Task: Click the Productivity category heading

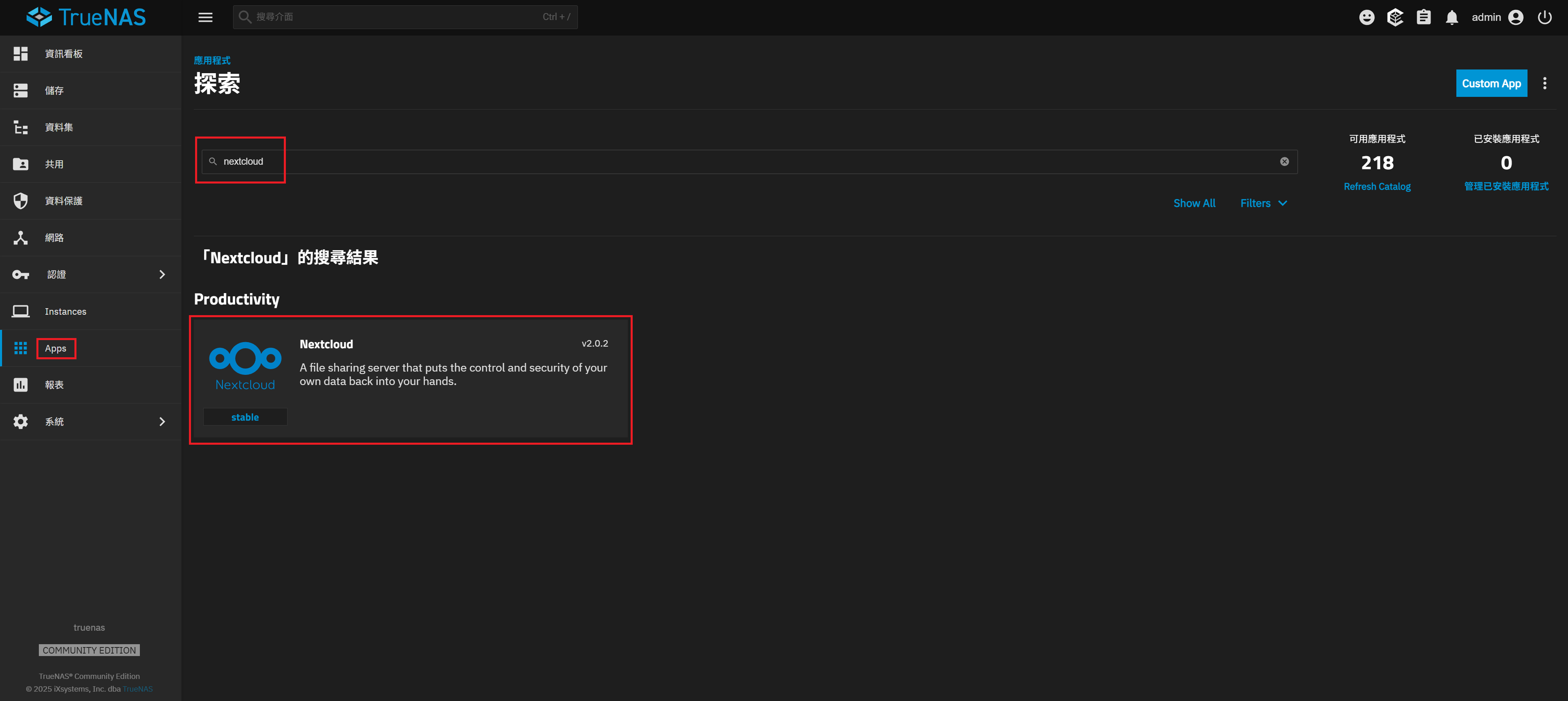Action: pyautogui.click(x=237, y=299)
